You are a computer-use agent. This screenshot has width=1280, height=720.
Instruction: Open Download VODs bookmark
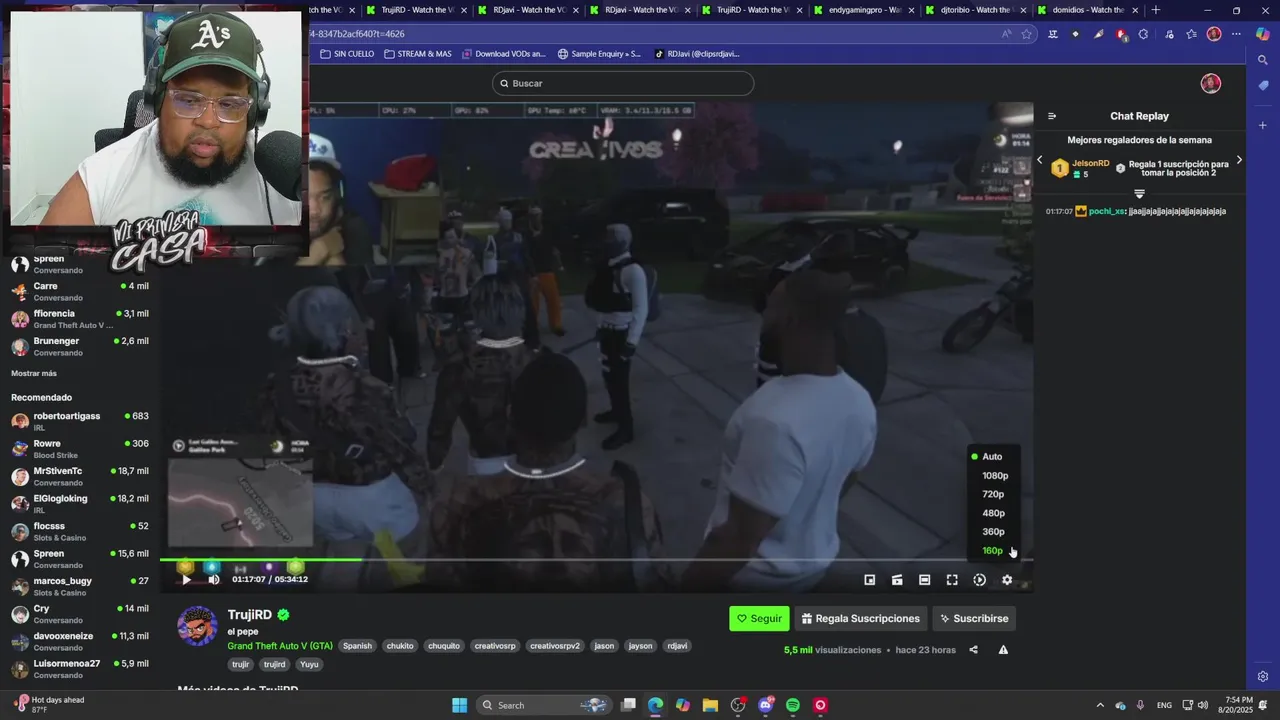tap(504, 54)
